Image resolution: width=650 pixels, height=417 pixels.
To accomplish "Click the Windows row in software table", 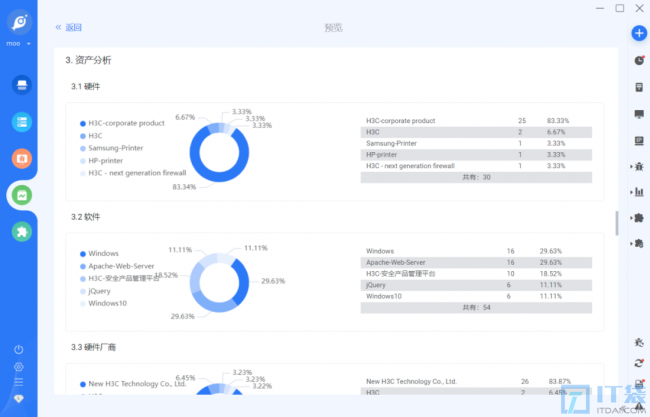I will (x=476, y=251).
